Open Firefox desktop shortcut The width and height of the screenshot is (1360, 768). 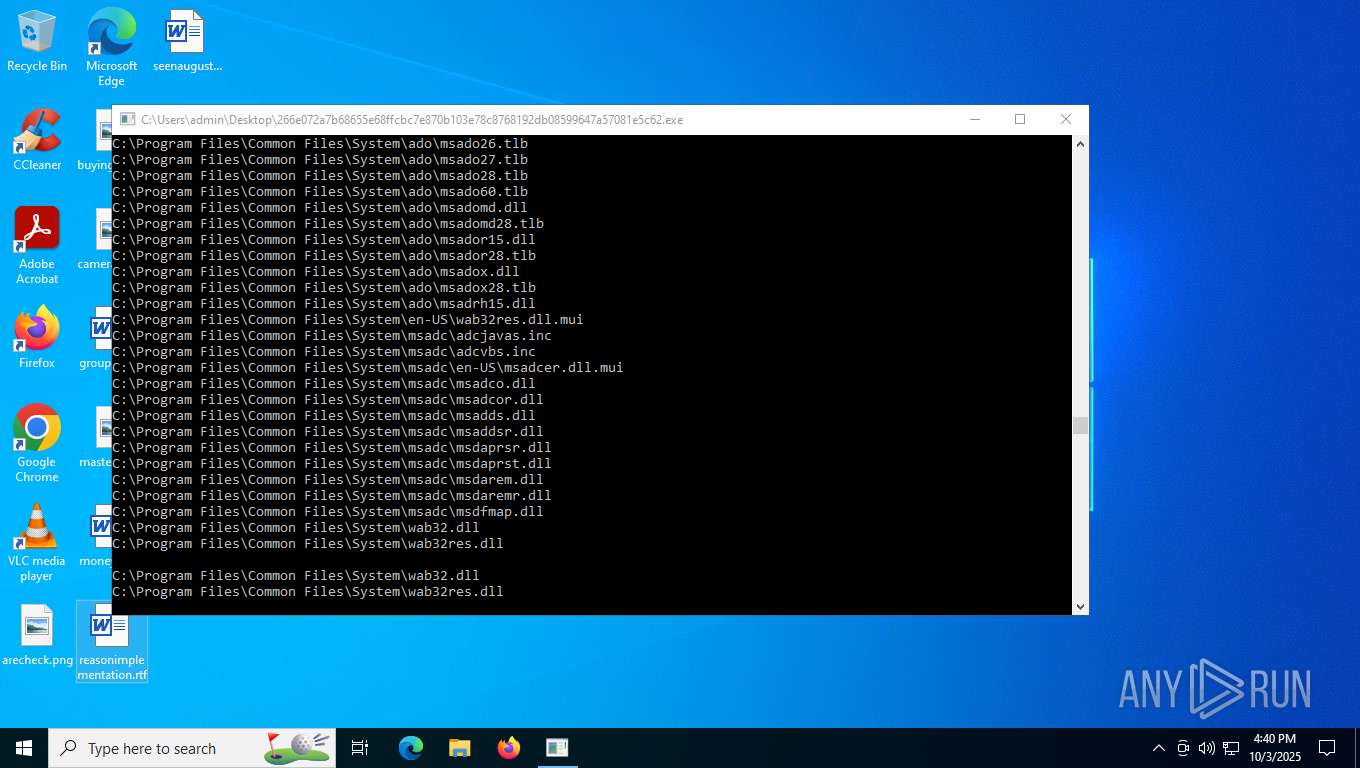click(37, 339)
